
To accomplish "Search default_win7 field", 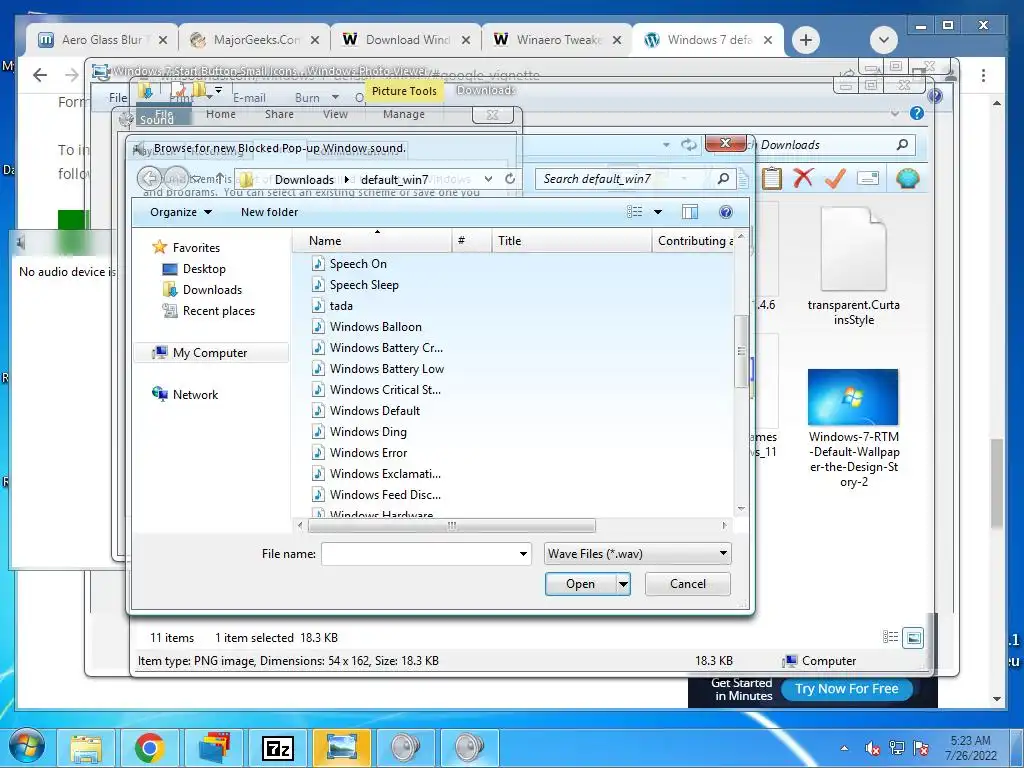I will point(635,179).
